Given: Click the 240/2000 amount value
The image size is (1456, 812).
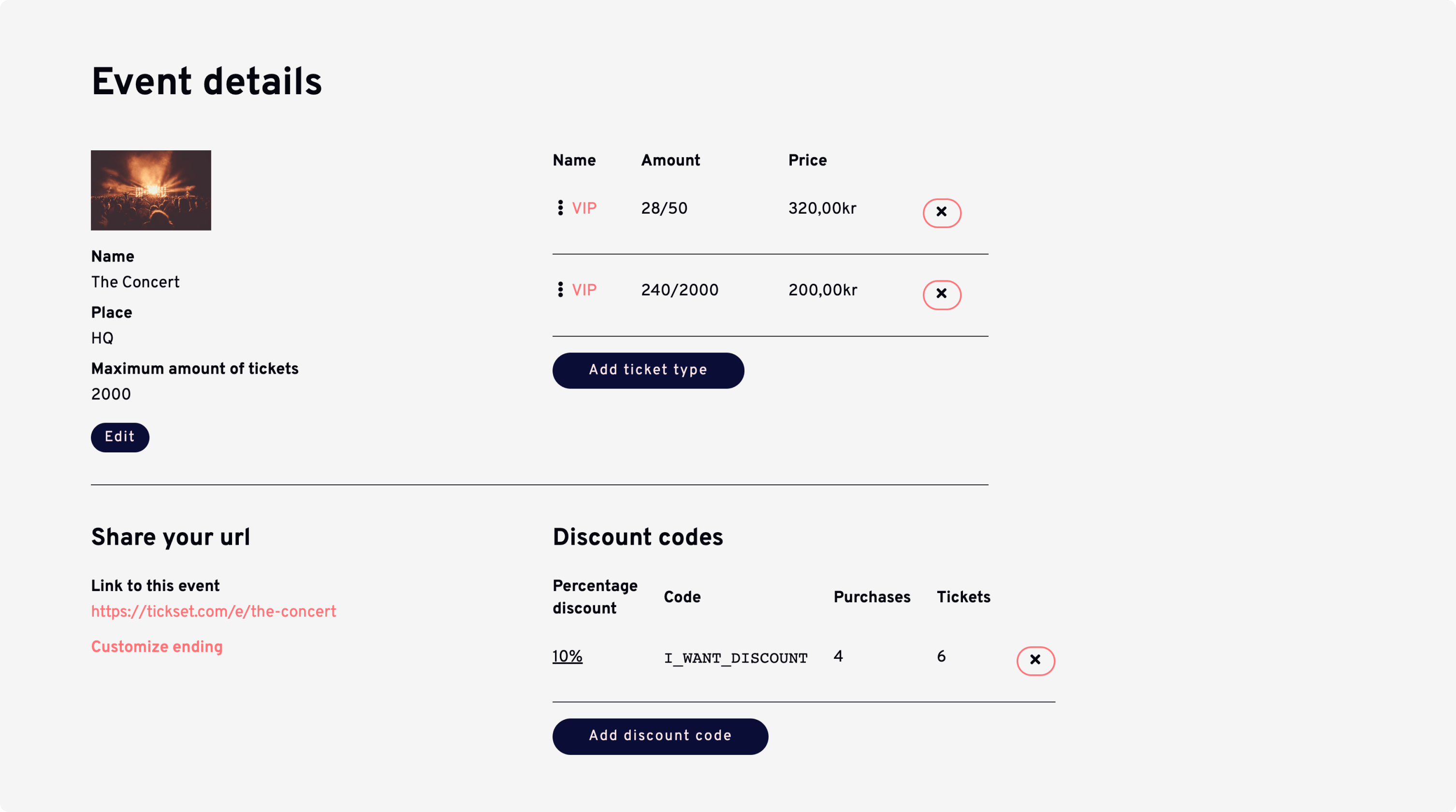Looking at the screenshot, I should [679, 290].
